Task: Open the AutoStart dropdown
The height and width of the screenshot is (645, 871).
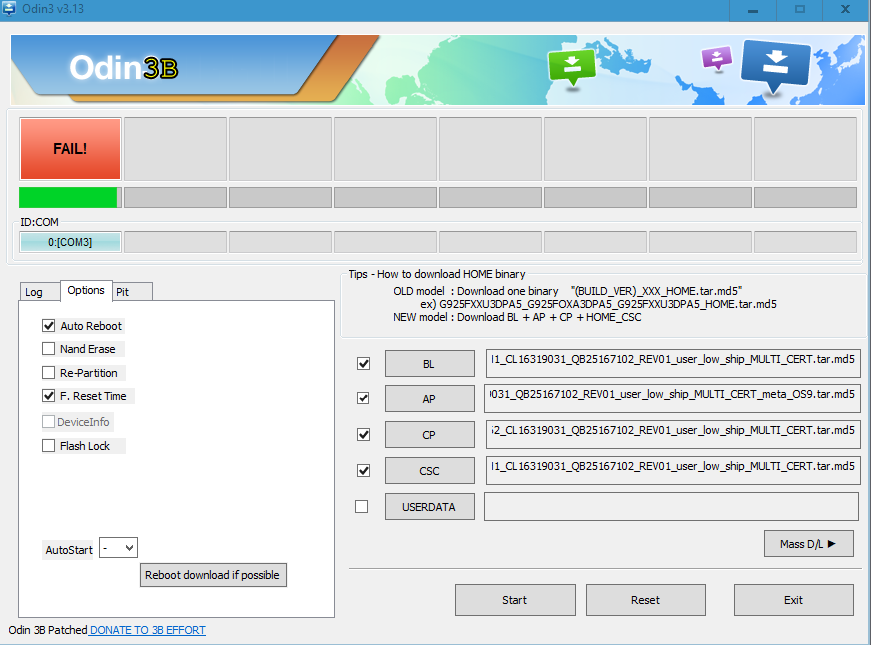Action: [119, 548]
